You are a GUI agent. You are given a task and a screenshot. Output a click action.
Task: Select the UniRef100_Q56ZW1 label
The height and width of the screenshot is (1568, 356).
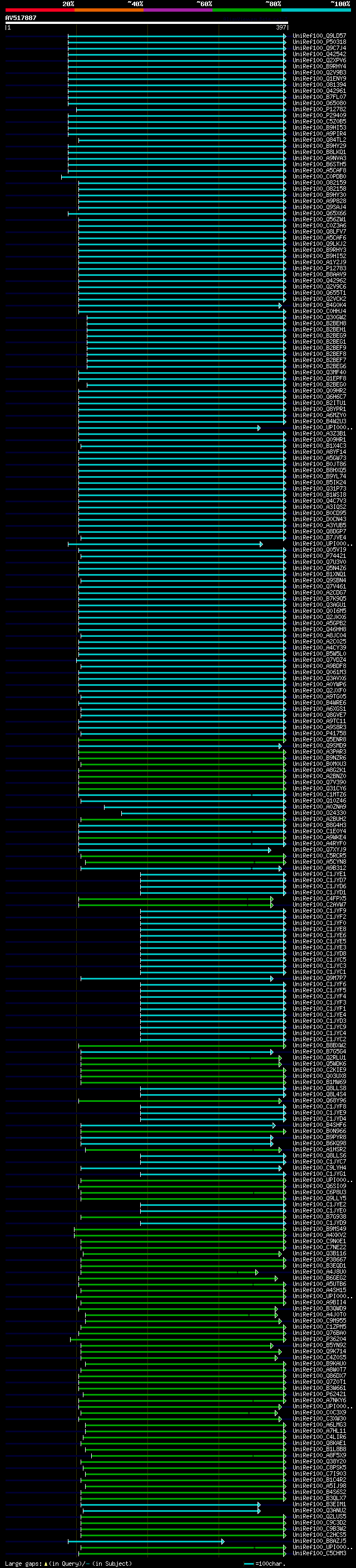[319, 220]
